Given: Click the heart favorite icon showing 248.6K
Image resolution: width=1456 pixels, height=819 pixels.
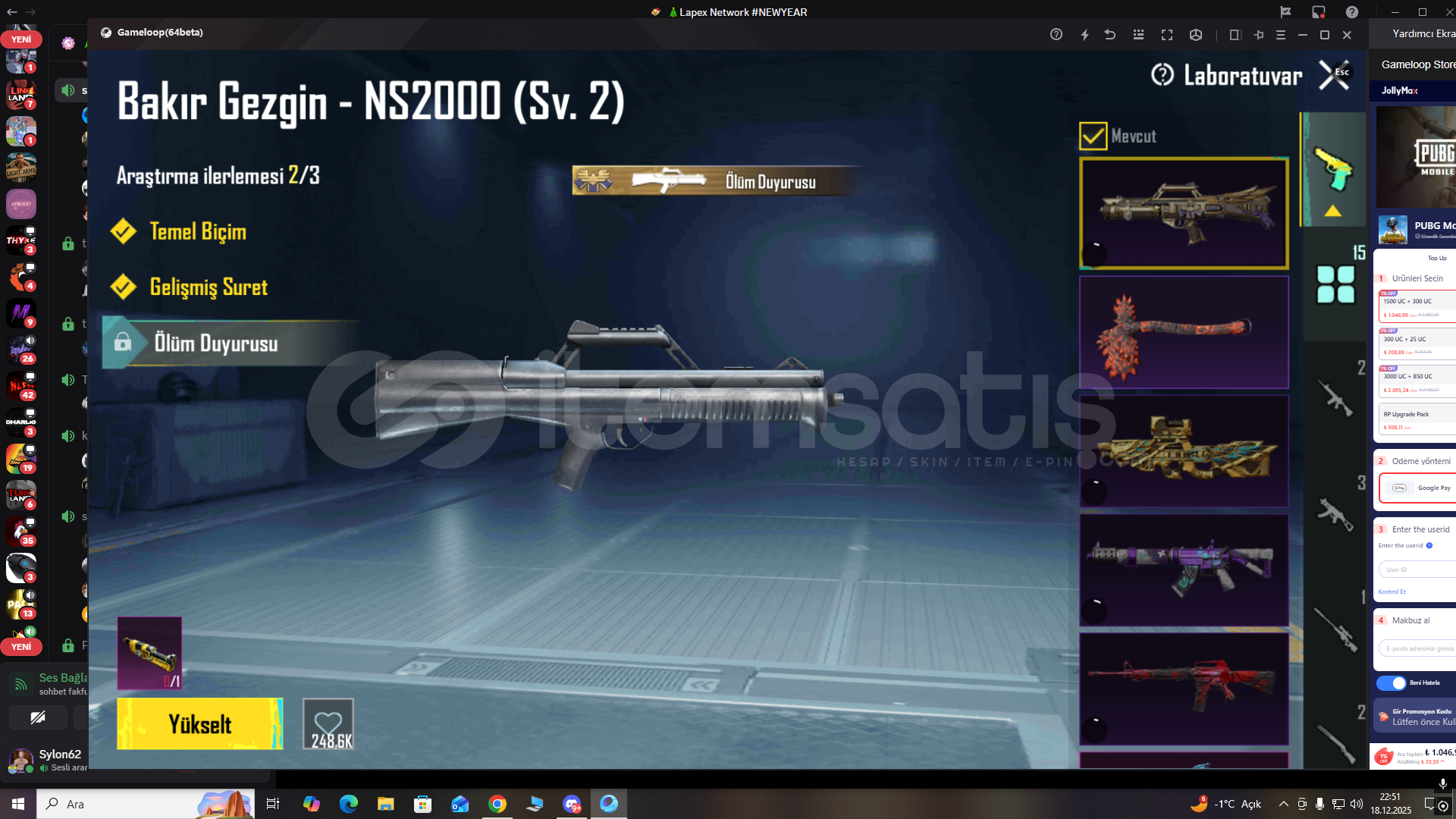Looking at the screenshot, I should [328, 723].
